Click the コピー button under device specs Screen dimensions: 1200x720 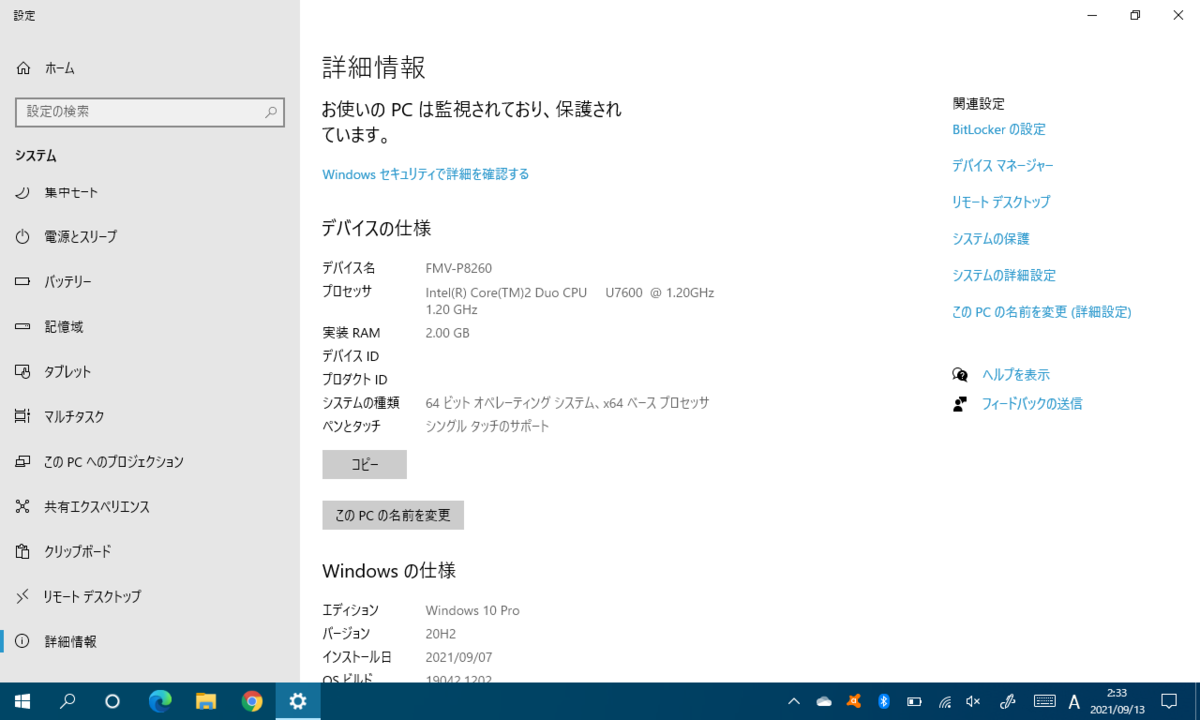[x=365, y=465]
